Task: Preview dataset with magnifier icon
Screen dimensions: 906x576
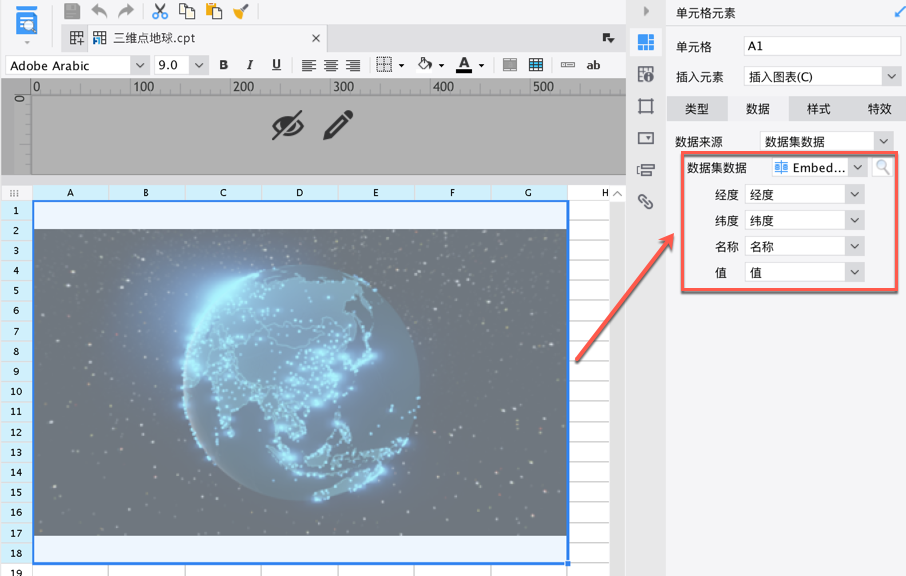Action: pos(882,168)
